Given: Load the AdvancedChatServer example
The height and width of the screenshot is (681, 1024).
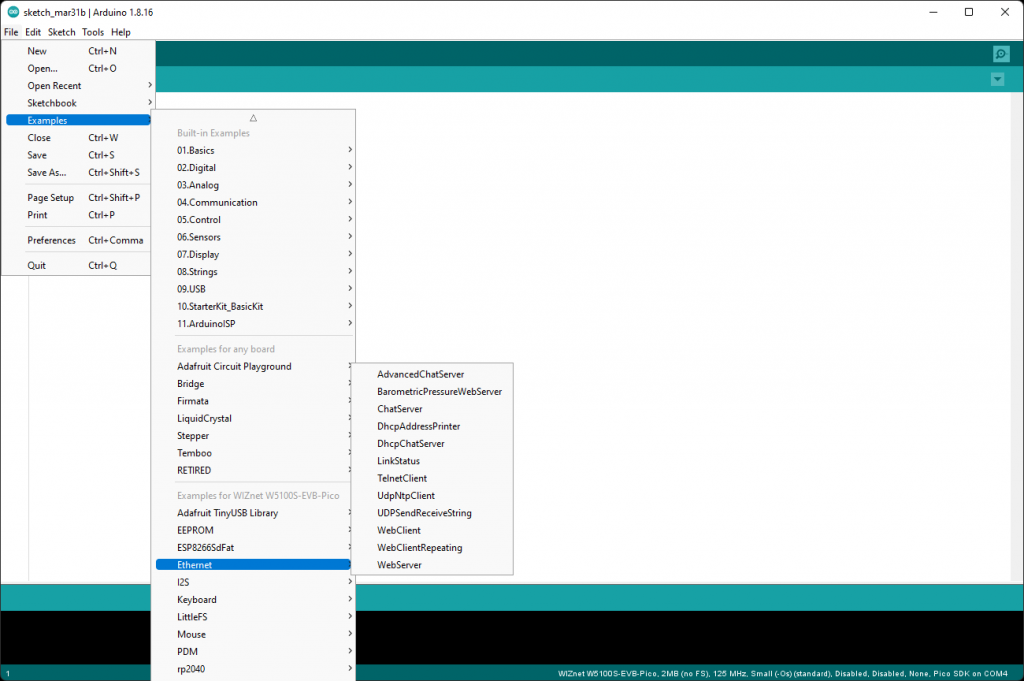Looking at the screenshot, I should click(432, 374).
